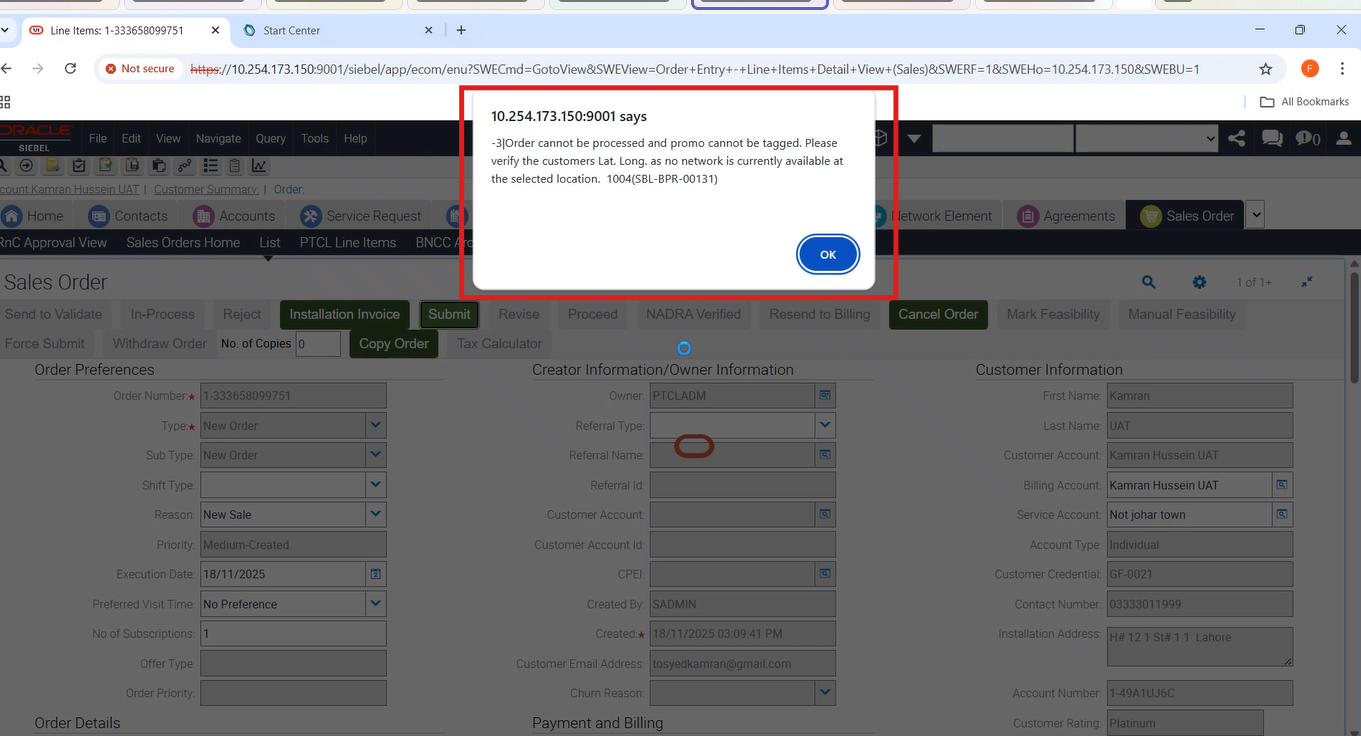This screenshot has width=1361, height=736.
Task: Click the pick icon beside Billing Account
Action: click(x=1282, y=485)
